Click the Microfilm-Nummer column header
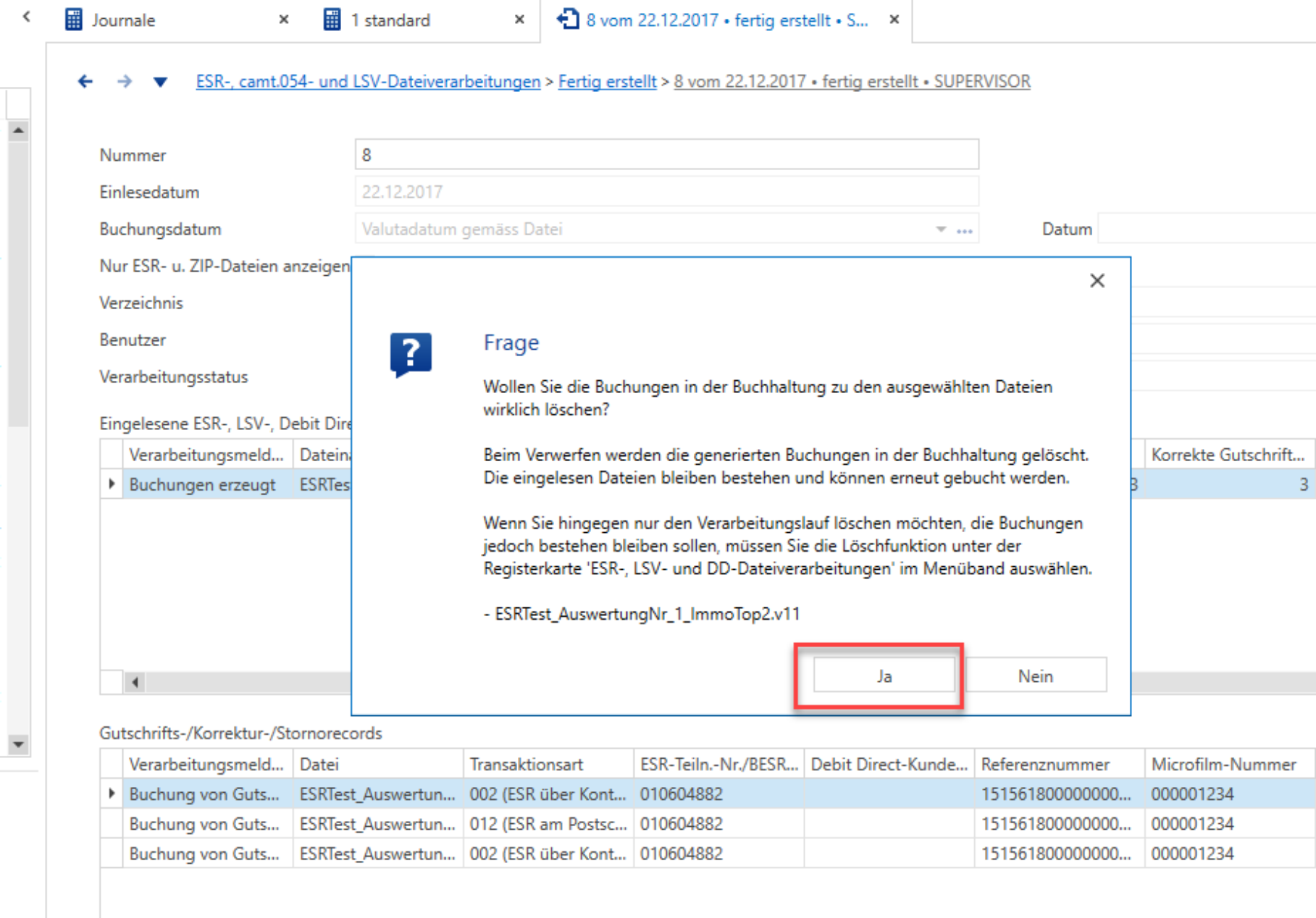Viewport: 1316px width, 918px height. [1229, 765]
